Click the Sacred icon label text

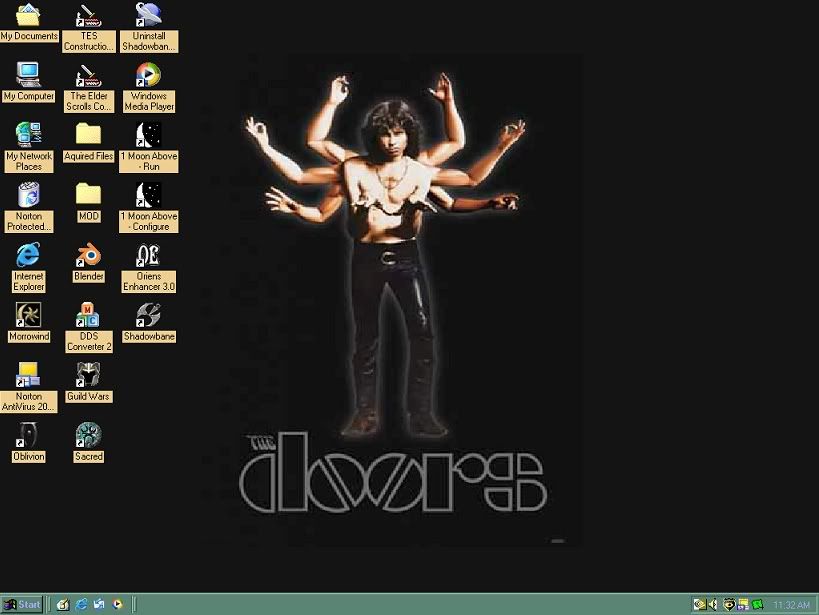click(88, 456)
